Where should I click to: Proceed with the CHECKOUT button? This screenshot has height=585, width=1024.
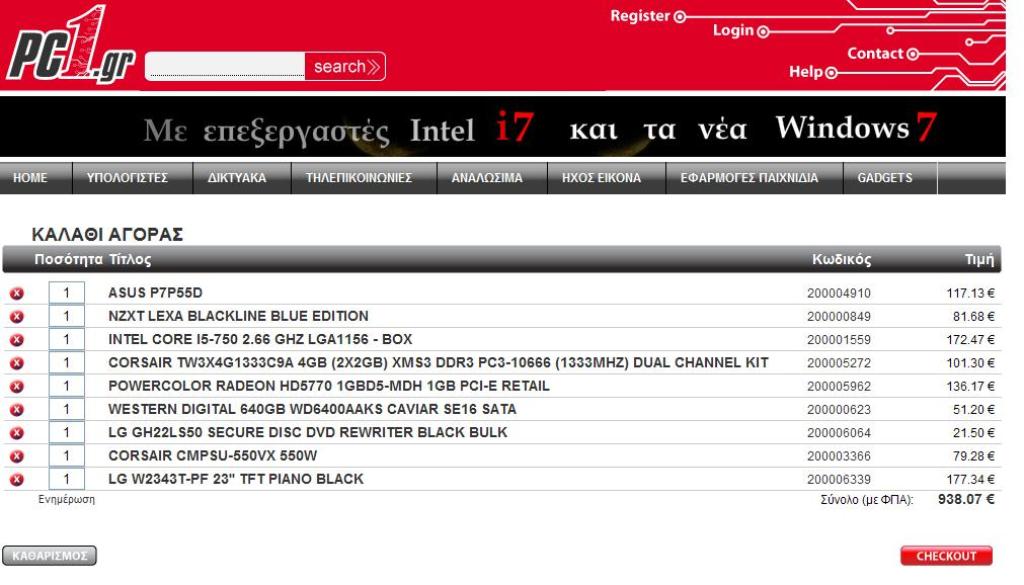(x=946, y=556)
